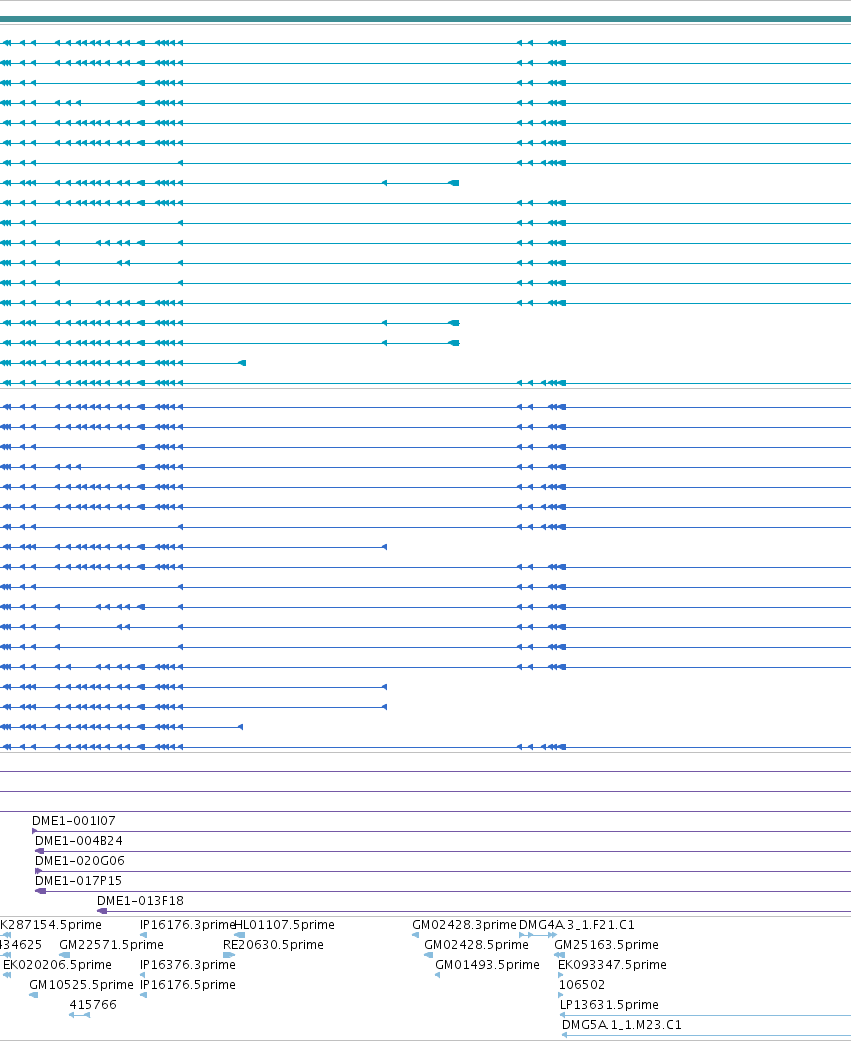This screenshot has width=851, height=1041.
Task: Click the DMG4A.3_1.F21.C1 feature label
Action: (x=577, y=924)
